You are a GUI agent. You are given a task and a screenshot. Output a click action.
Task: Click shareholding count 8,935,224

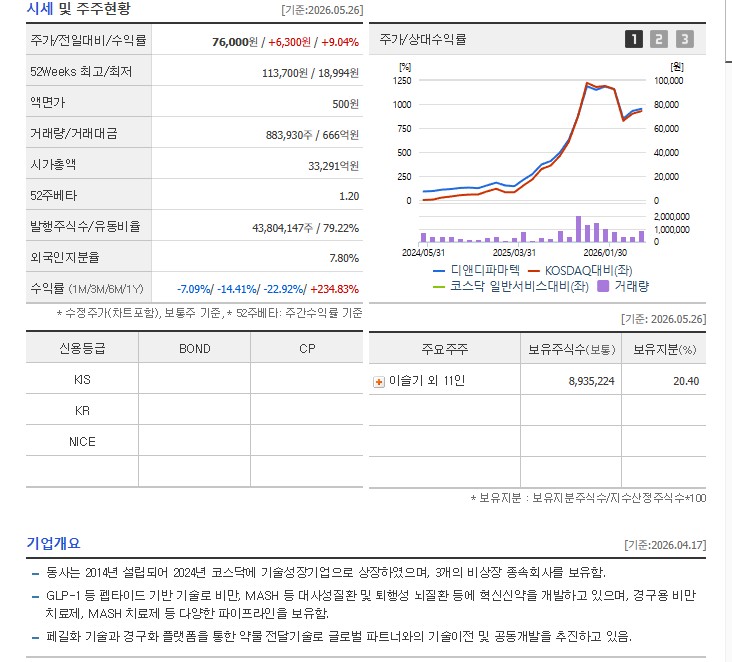click(591, 381)
